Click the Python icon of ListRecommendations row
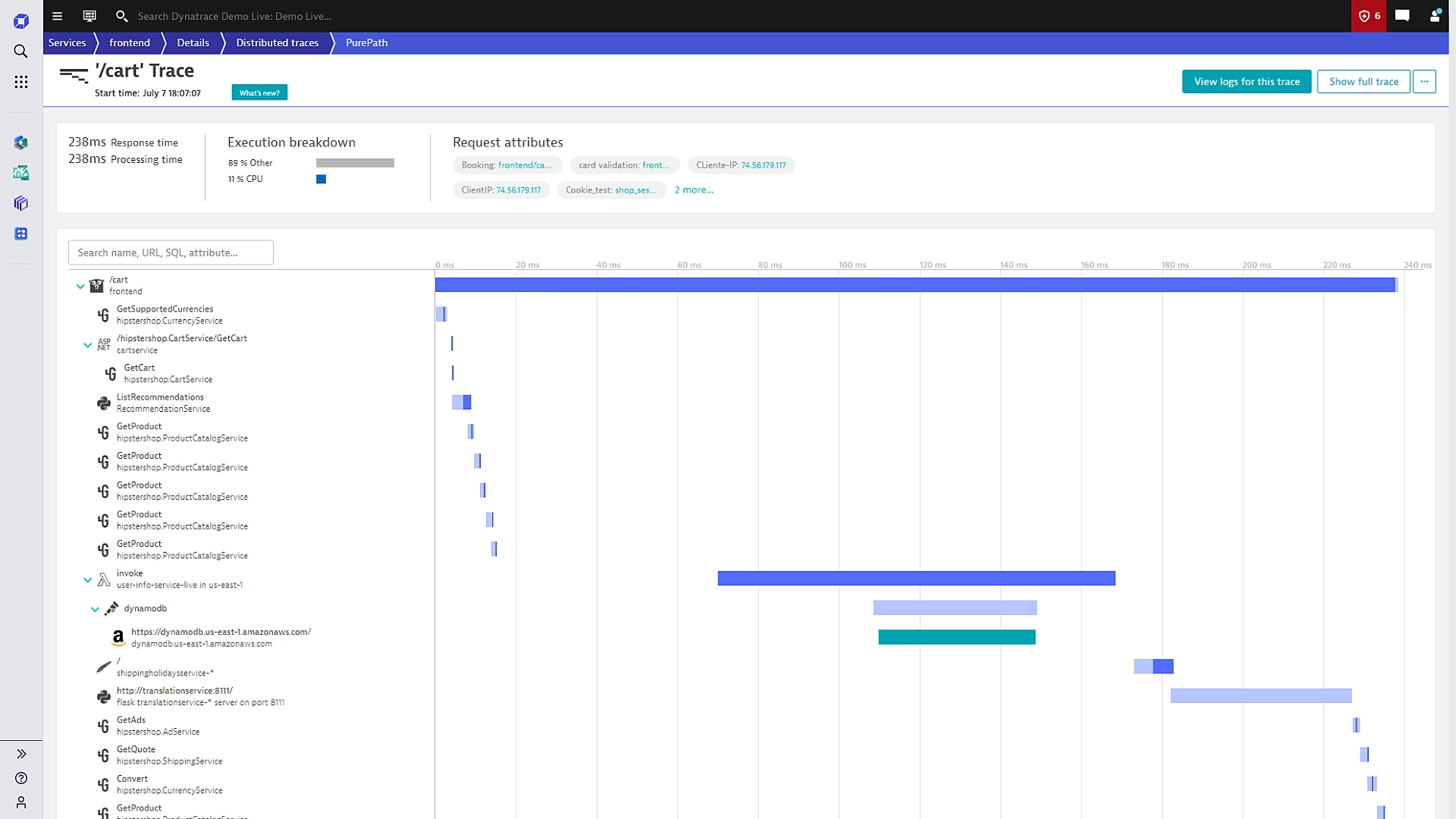Screen dimensions: 1456x819 (104, 403)
